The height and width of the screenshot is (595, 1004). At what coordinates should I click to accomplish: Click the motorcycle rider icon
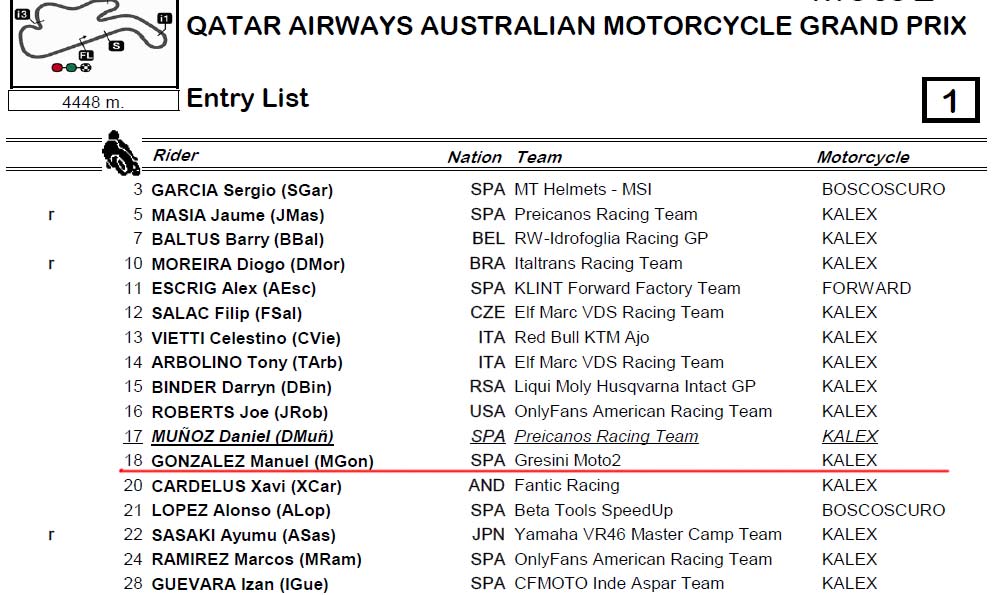click(x=120, y=153)
